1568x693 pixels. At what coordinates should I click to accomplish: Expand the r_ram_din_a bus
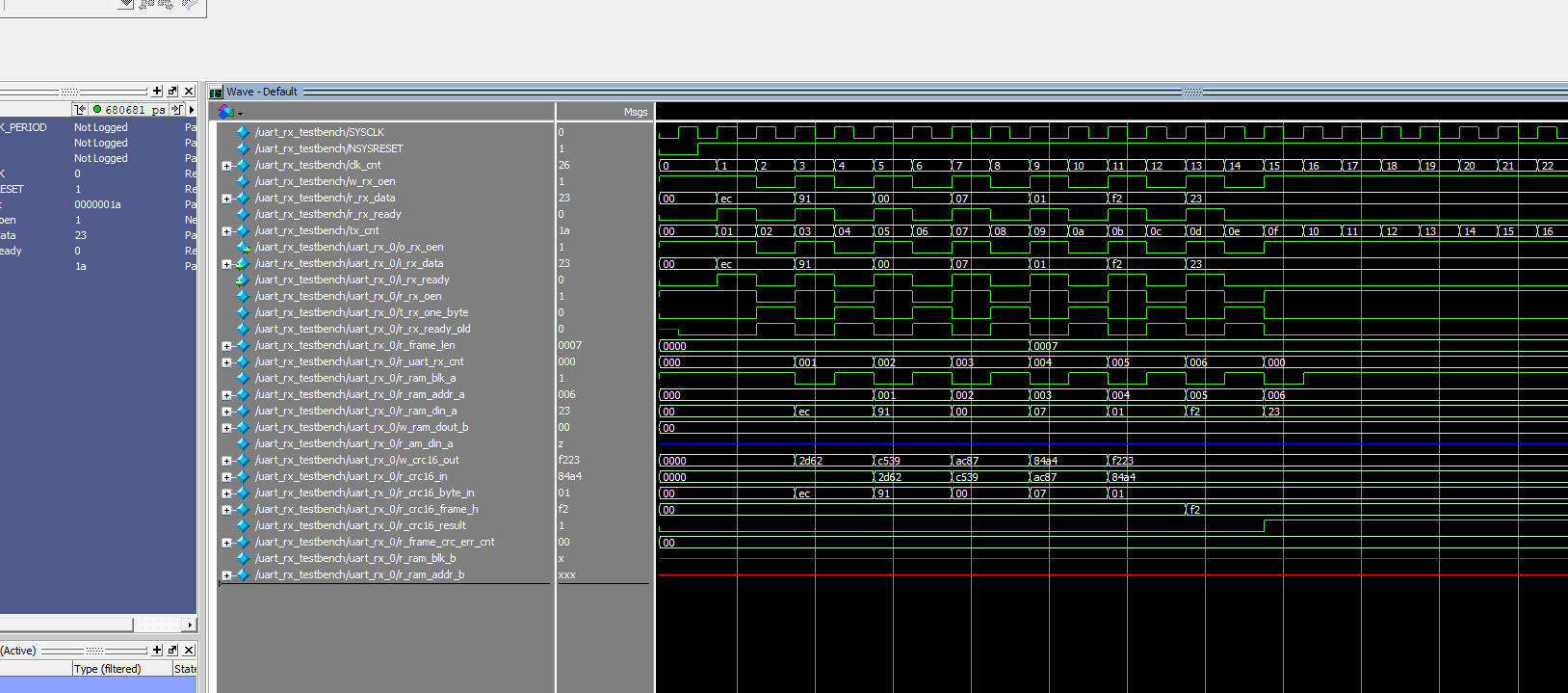point(226,412)
